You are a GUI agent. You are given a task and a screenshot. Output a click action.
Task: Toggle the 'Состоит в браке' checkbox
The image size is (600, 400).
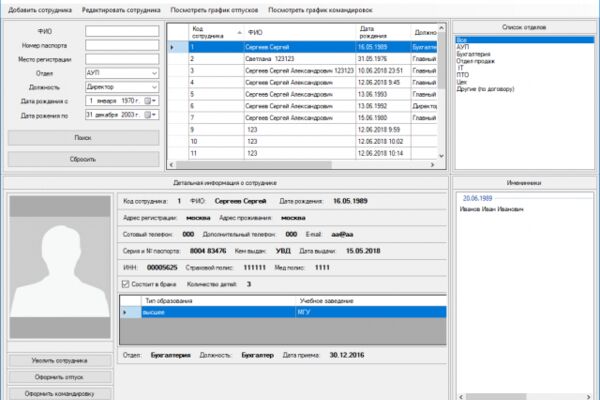pos(126,284)
